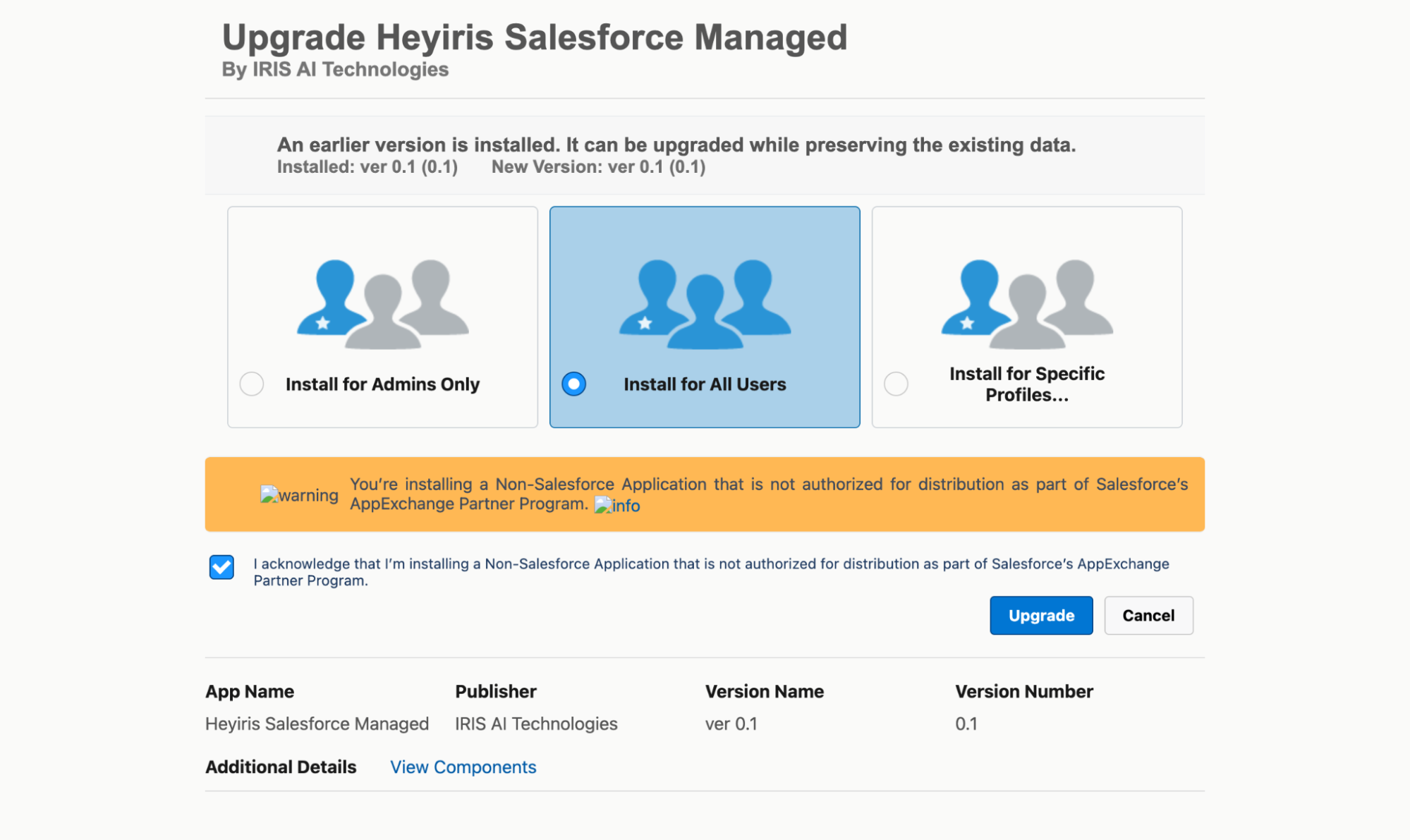
Task: Click the All Users group icon
Action: [x=705, y=304]
